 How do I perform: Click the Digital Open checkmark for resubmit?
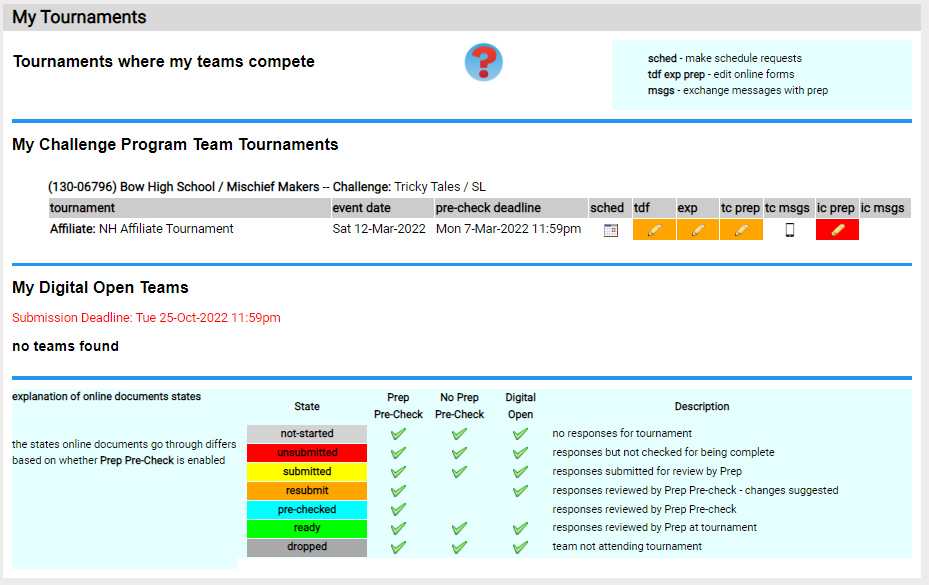tap(520, 491)
